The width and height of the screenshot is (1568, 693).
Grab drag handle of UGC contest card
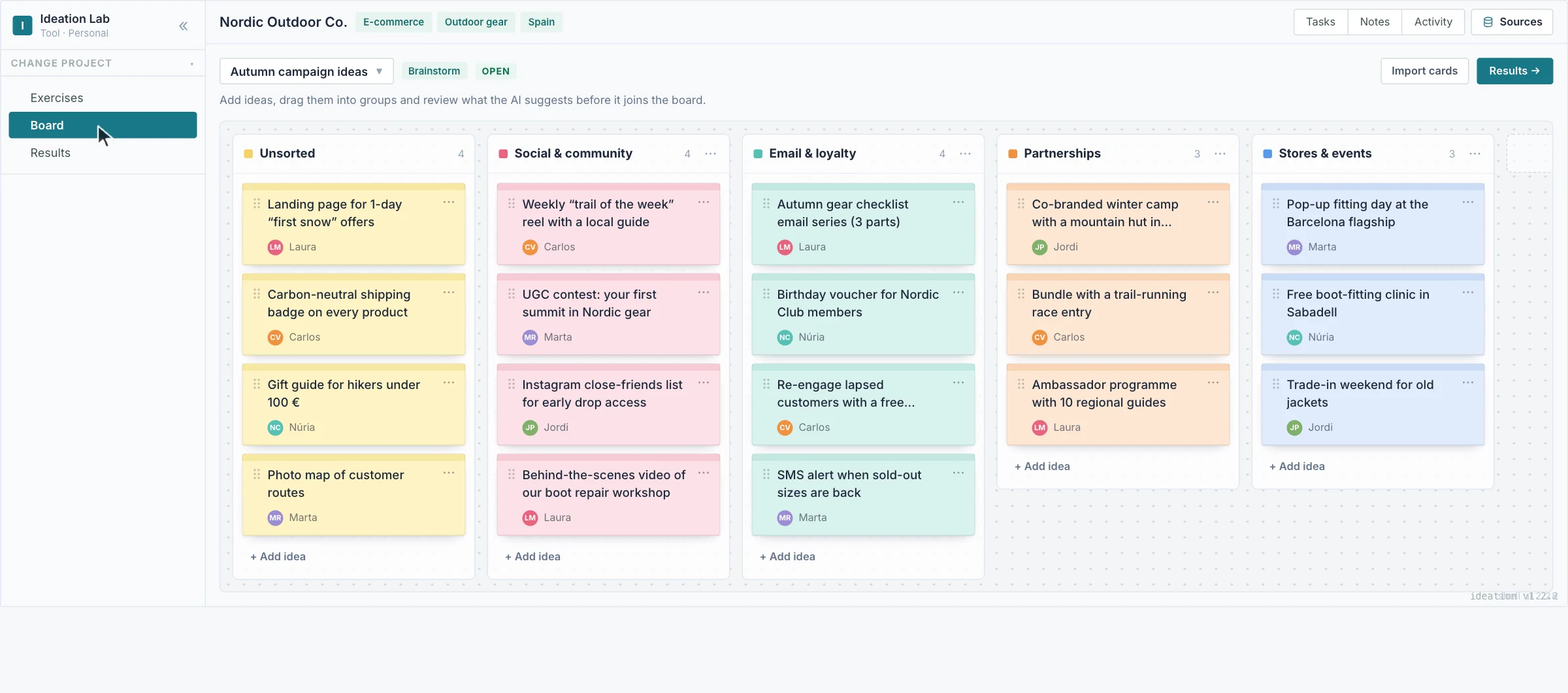[512, 294]
